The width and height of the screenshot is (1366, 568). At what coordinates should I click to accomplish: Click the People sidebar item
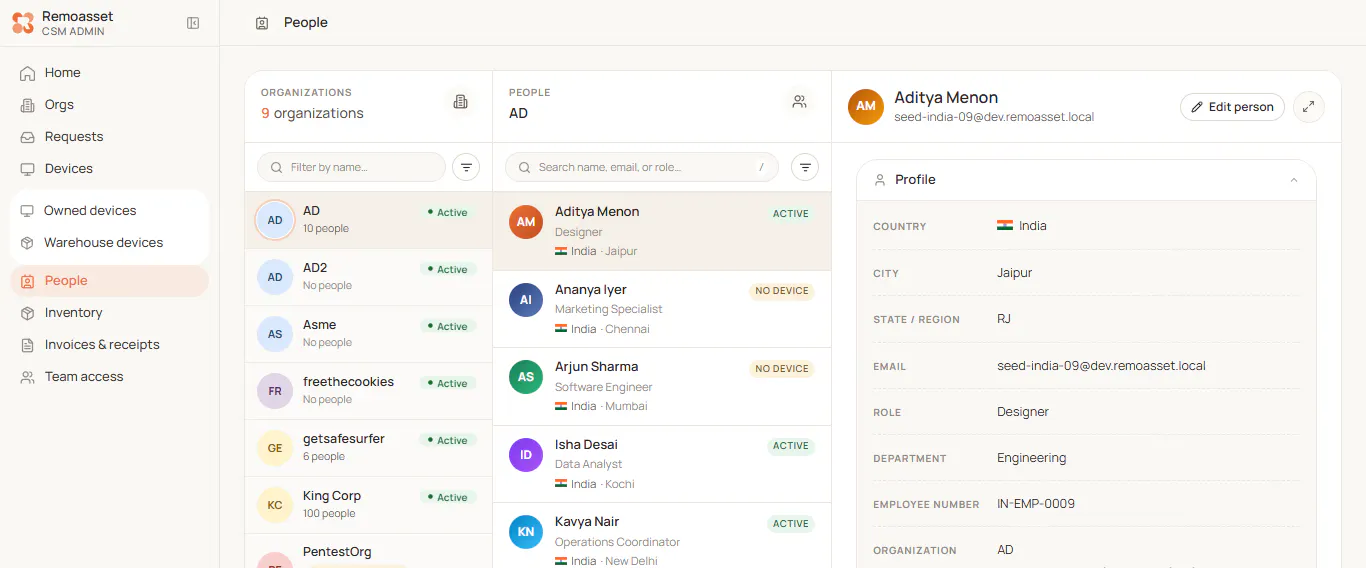[x=109, y=281]
